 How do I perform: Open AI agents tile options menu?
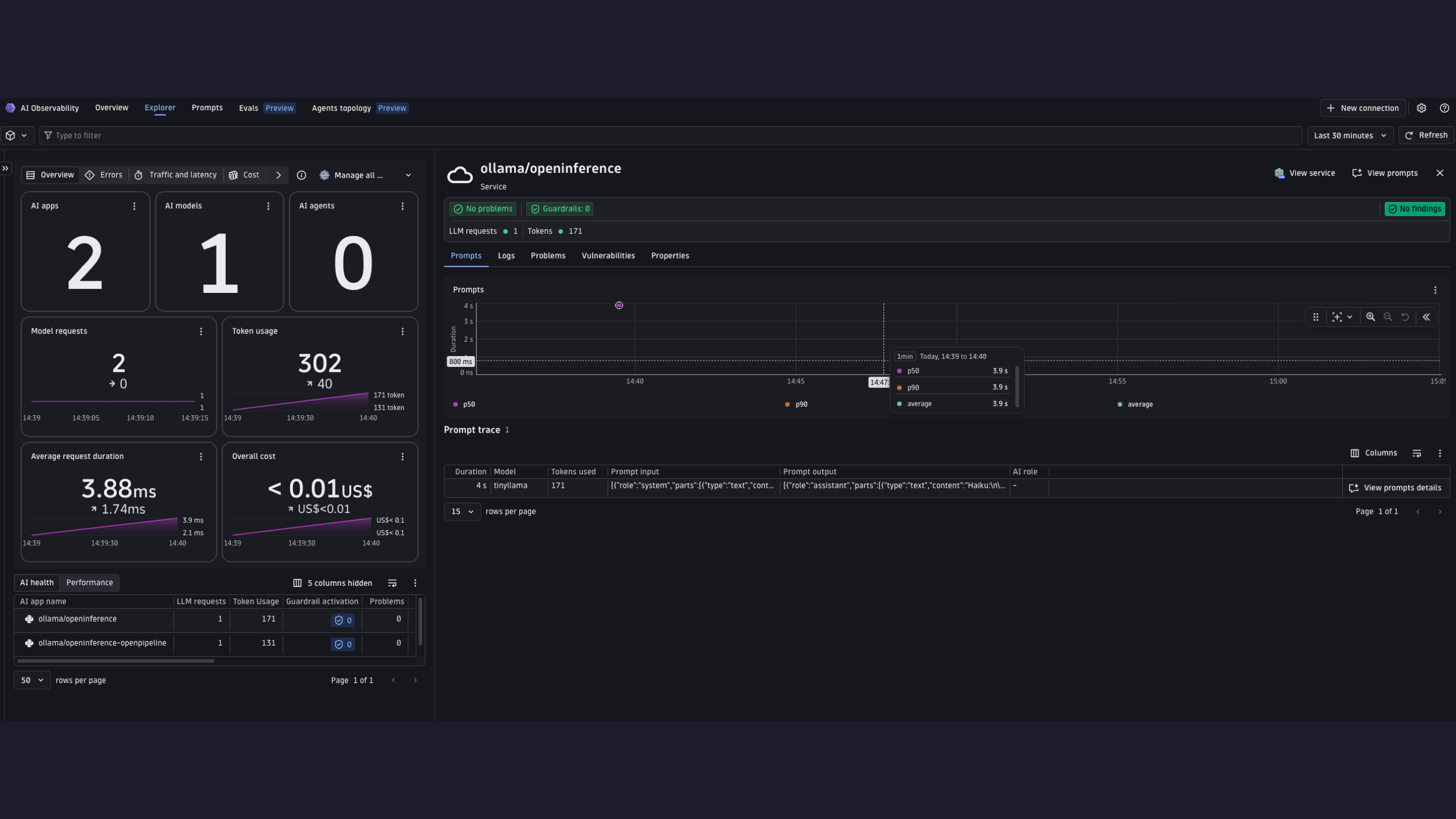point(403,206)
